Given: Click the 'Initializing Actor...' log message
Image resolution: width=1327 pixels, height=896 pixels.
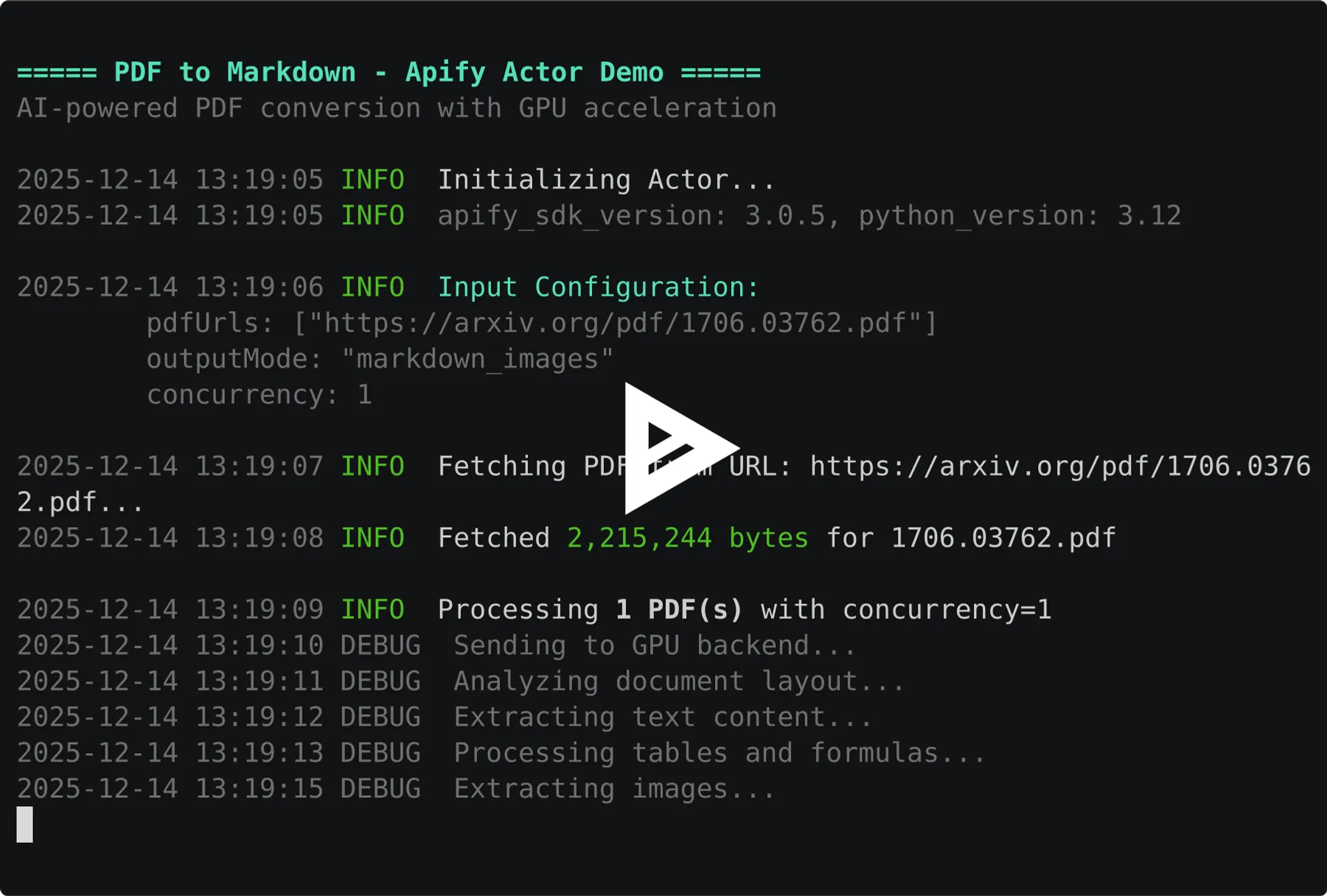Looking at the screenshot, I should (x=606, y=180).
